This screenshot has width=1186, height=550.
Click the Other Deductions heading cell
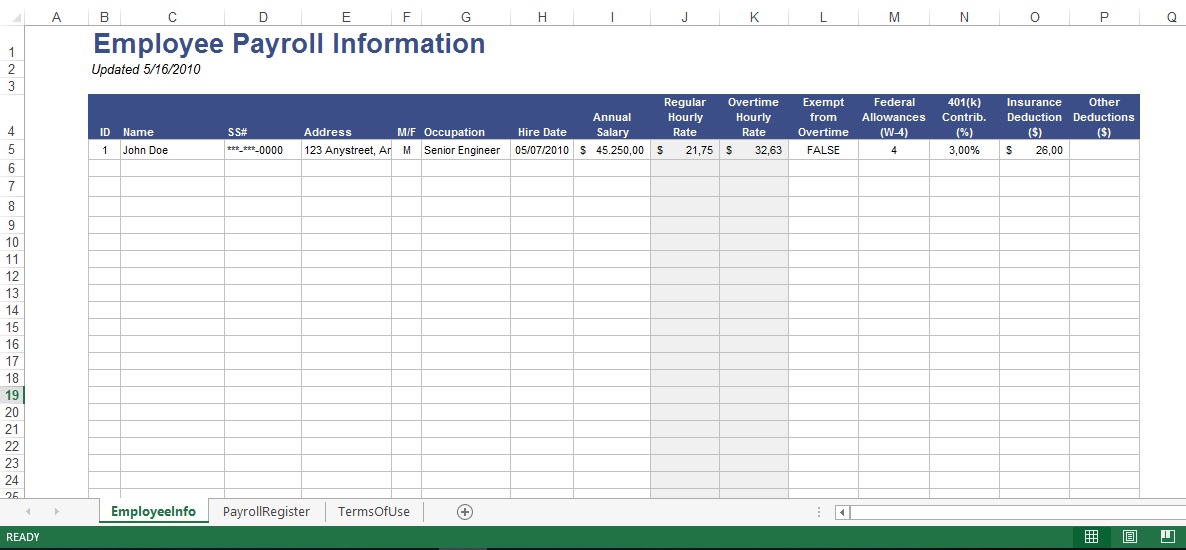click(1104, 117)
